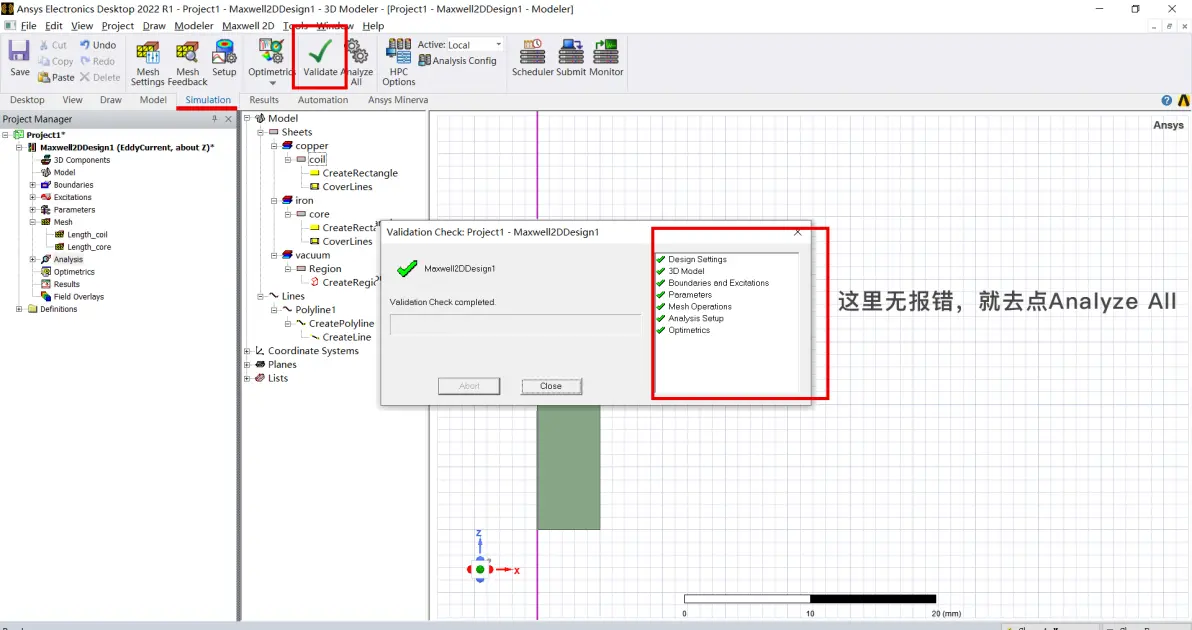Viewport: 1192px width, 630px height.
Task: Open HPC Options
Action: (398, 62)
